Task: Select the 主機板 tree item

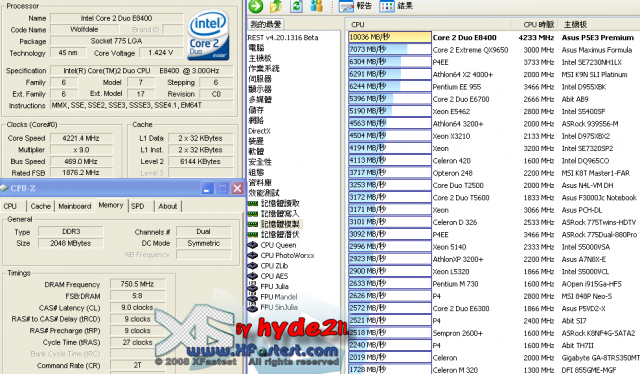Action: pos(260,58)
